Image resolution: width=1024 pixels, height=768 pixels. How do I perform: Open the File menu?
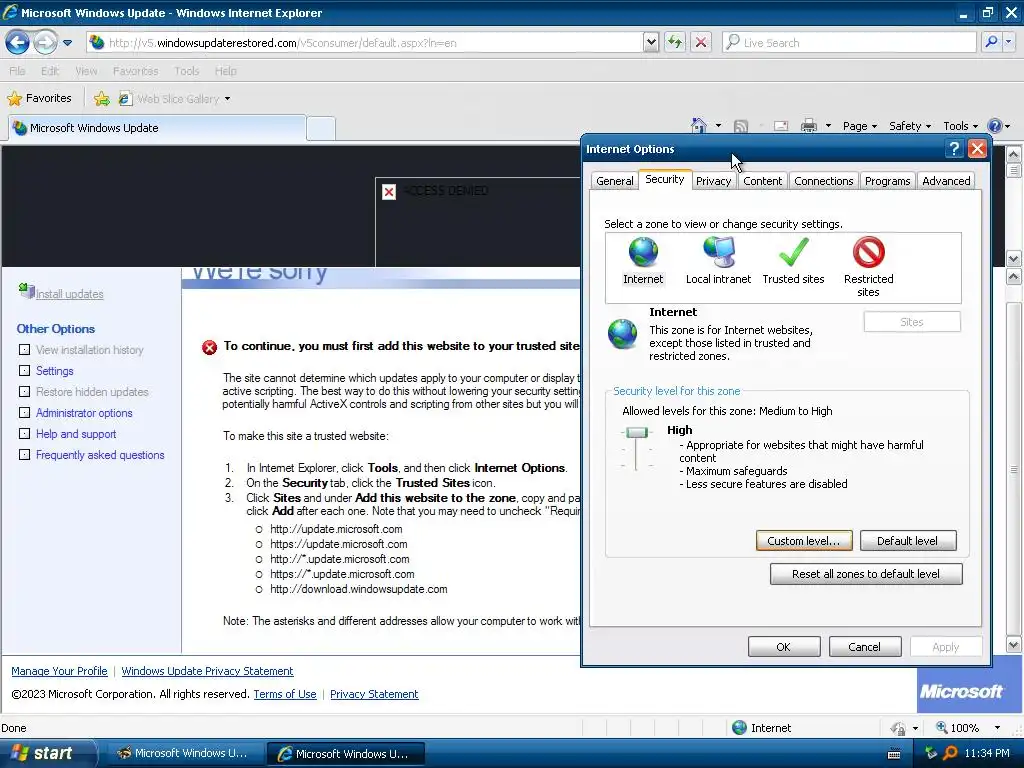pos(17,71)
